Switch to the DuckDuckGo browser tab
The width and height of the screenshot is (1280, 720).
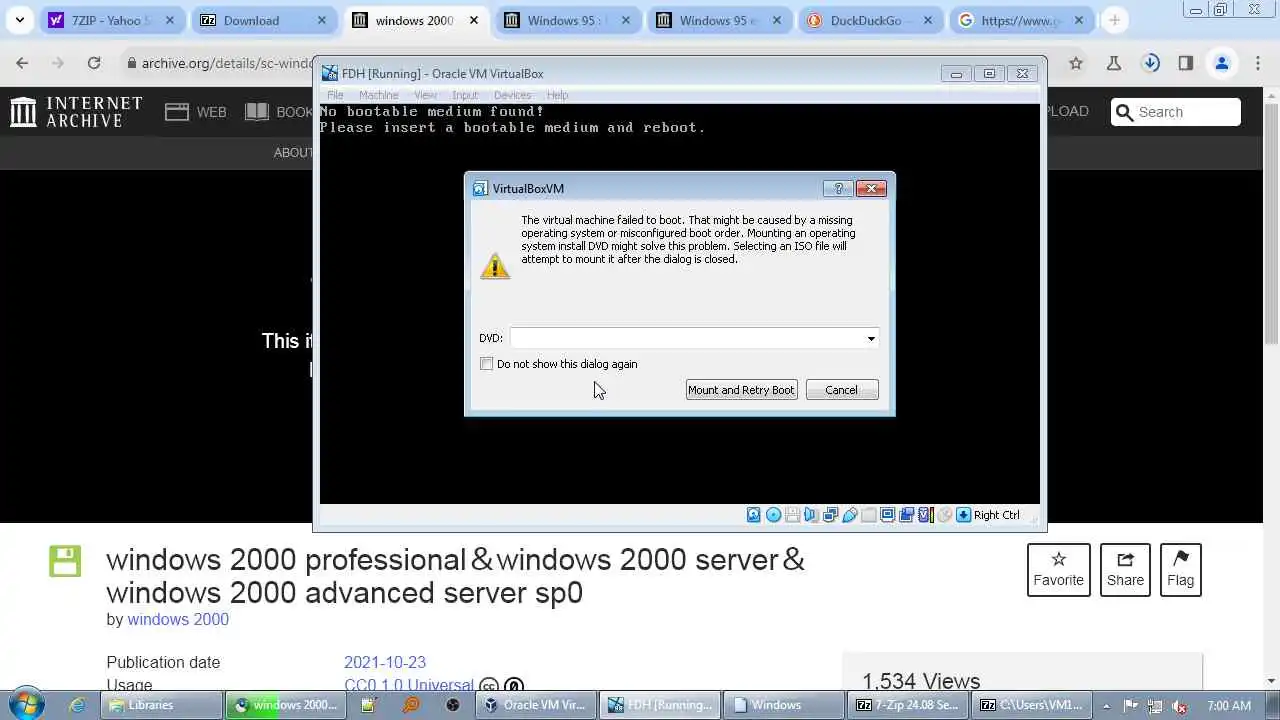click(x=872, y=20)
